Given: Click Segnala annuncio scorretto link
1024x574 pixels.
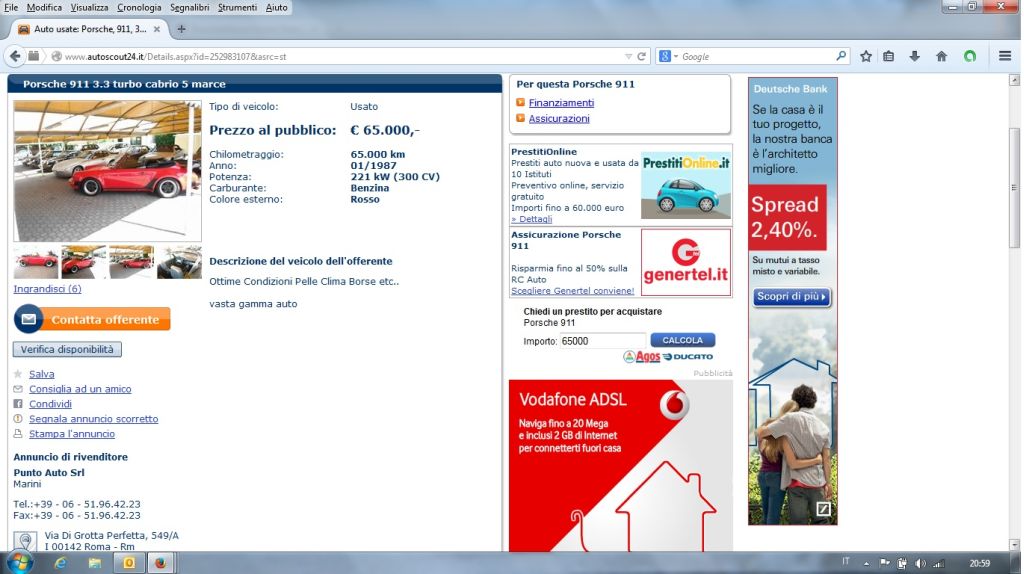Looking at the screenshot, I should pyautogui.click(x=93, y=419).
